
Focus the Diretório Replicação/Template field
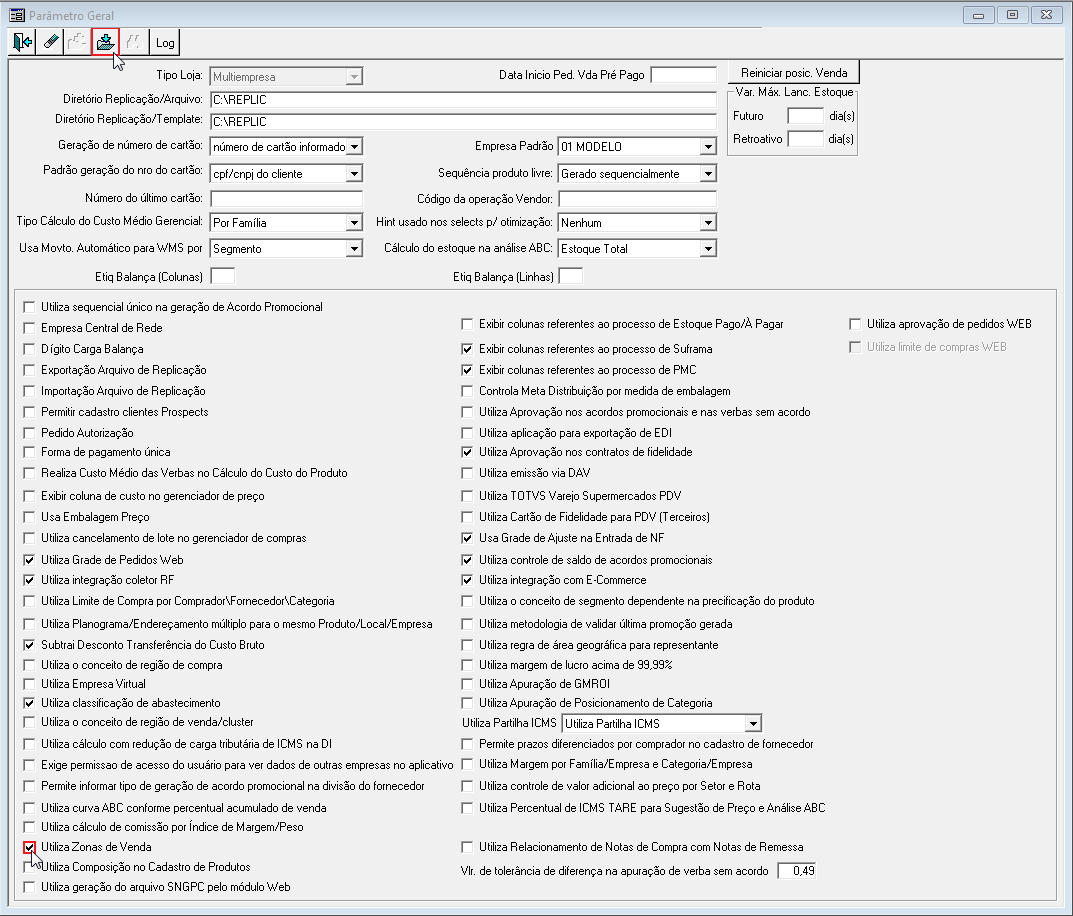(463, 121)
